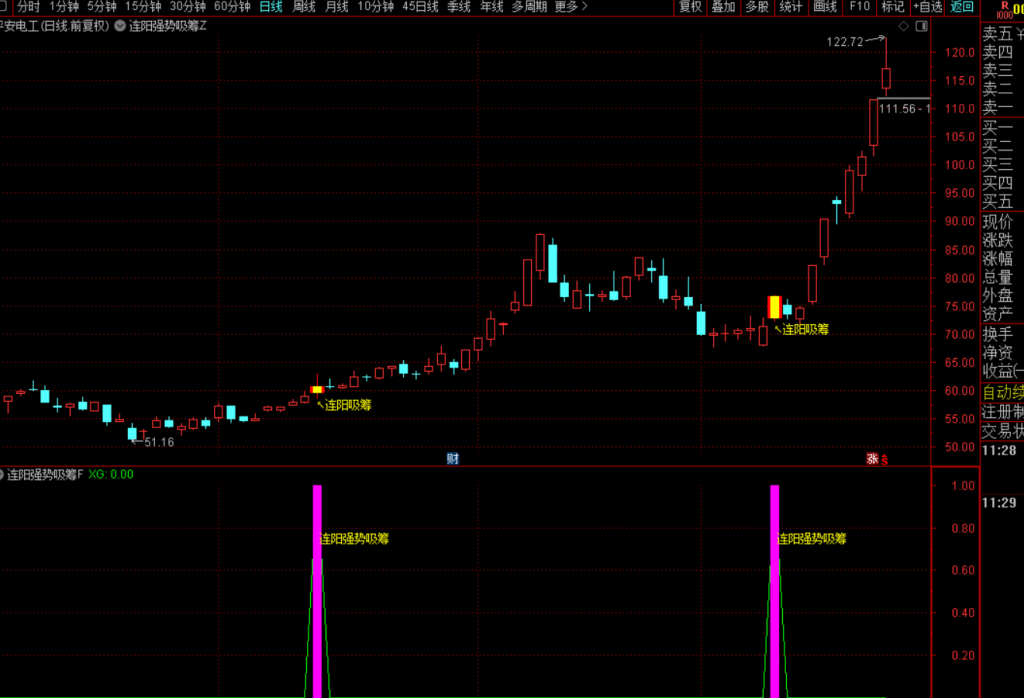Switch to 年线 yearly chart
This screenshot has width=1024, height=698.
click(x=491, y=7)
